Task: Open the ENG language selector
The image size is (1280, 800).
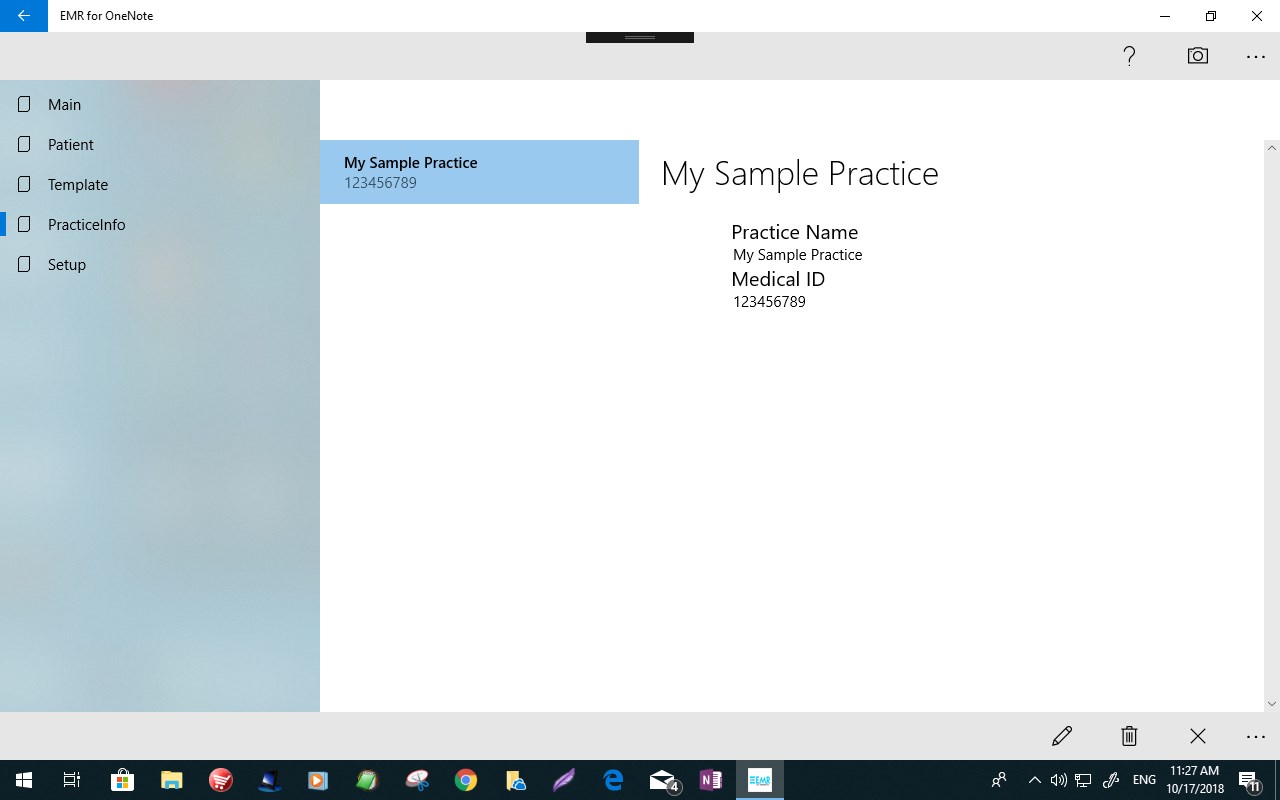Action: [1143, 779]
